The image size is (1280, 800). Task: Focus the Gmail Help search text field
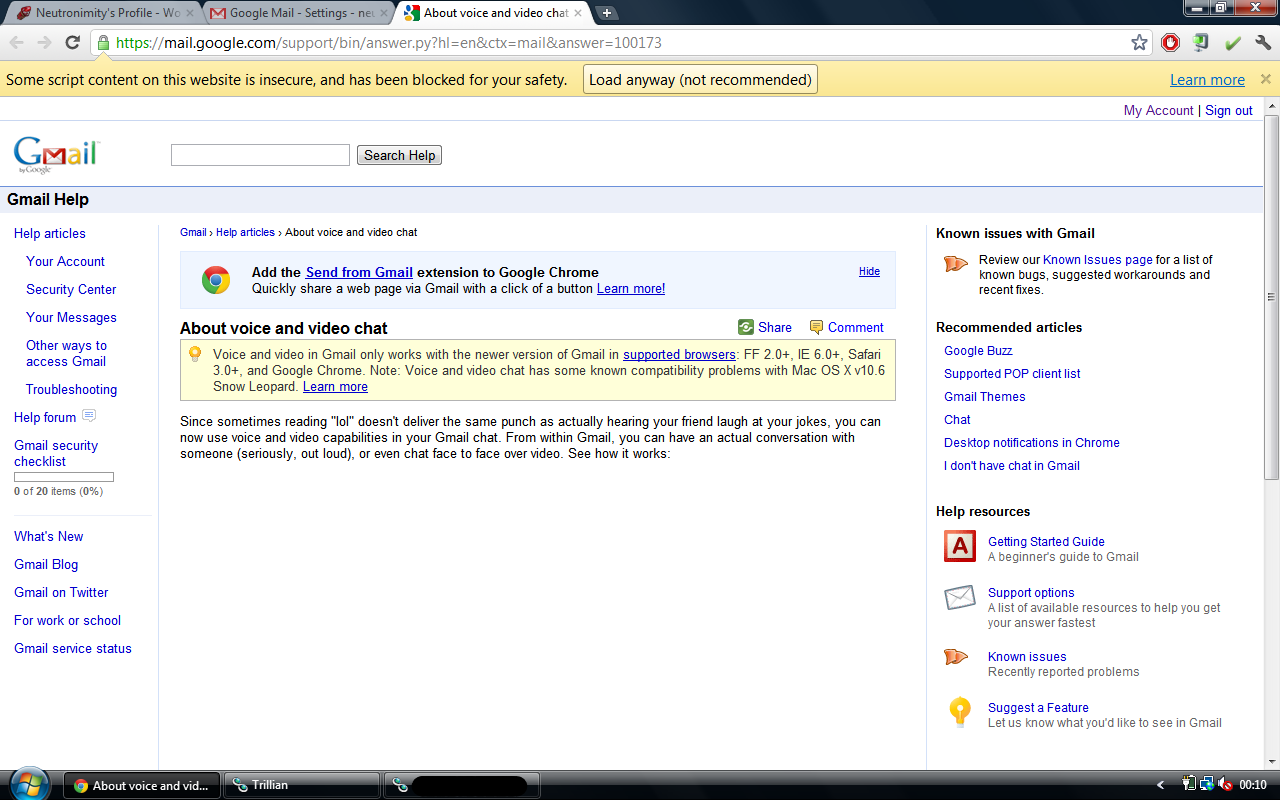260,155
